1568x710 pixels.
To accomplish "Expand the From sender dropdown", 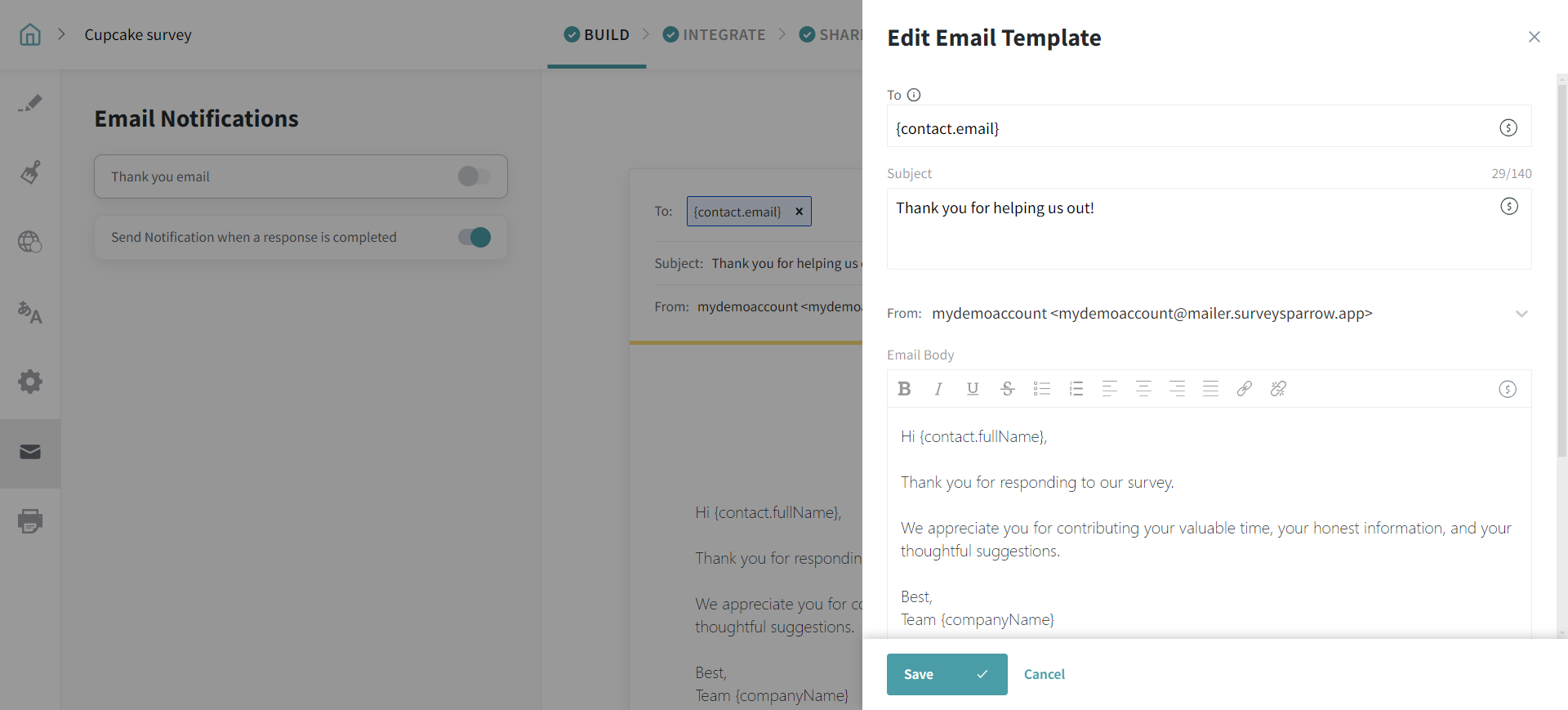I will tap(1521, 314).
